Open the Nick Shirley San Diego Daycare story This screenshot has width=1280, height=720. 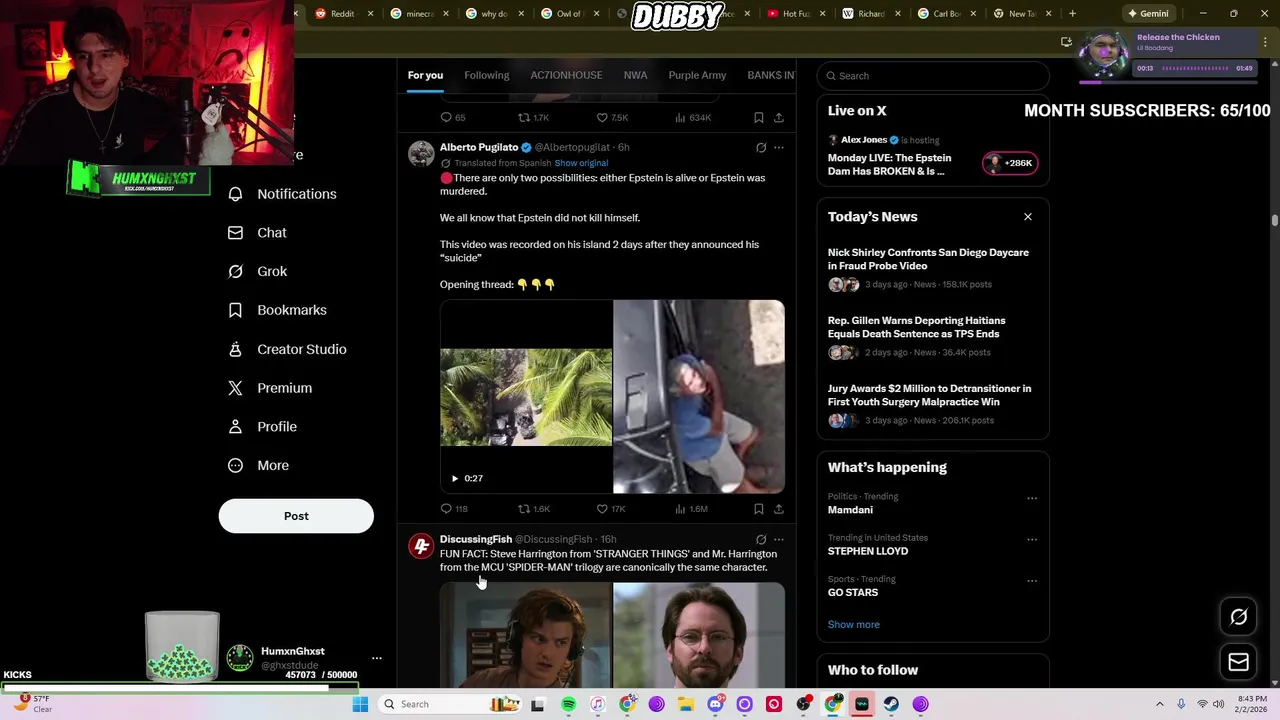pos(928,260)
